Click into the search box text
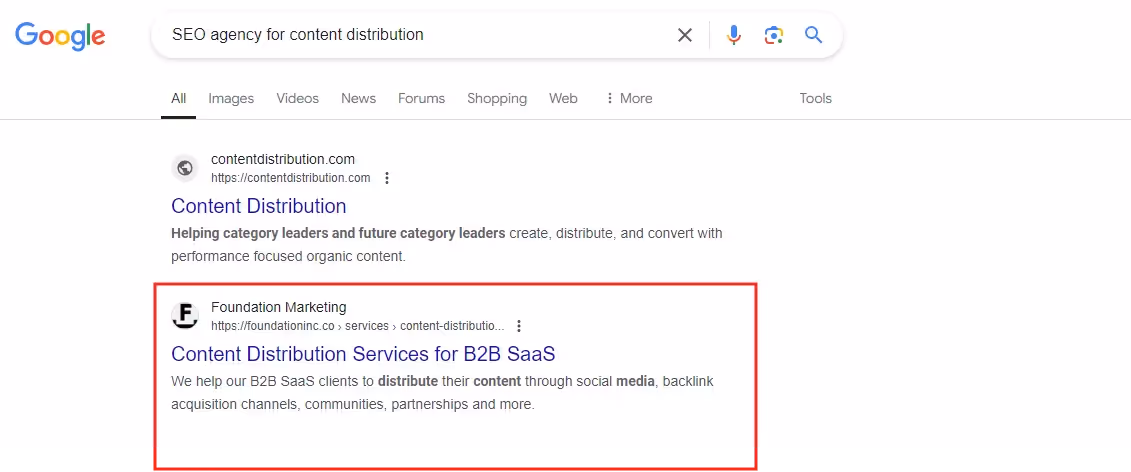Image resolution: width=1131 pixels, height=472 pixels. coord(297,35)
